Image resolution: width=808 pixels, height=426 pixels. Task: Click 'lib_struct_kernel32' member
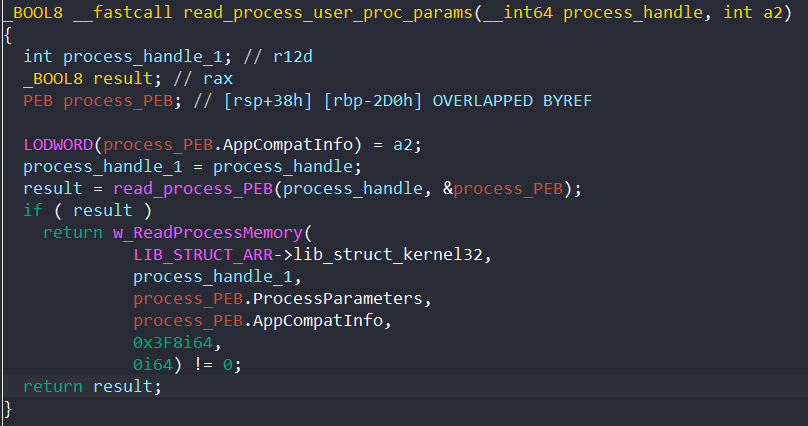pos(388,255)
